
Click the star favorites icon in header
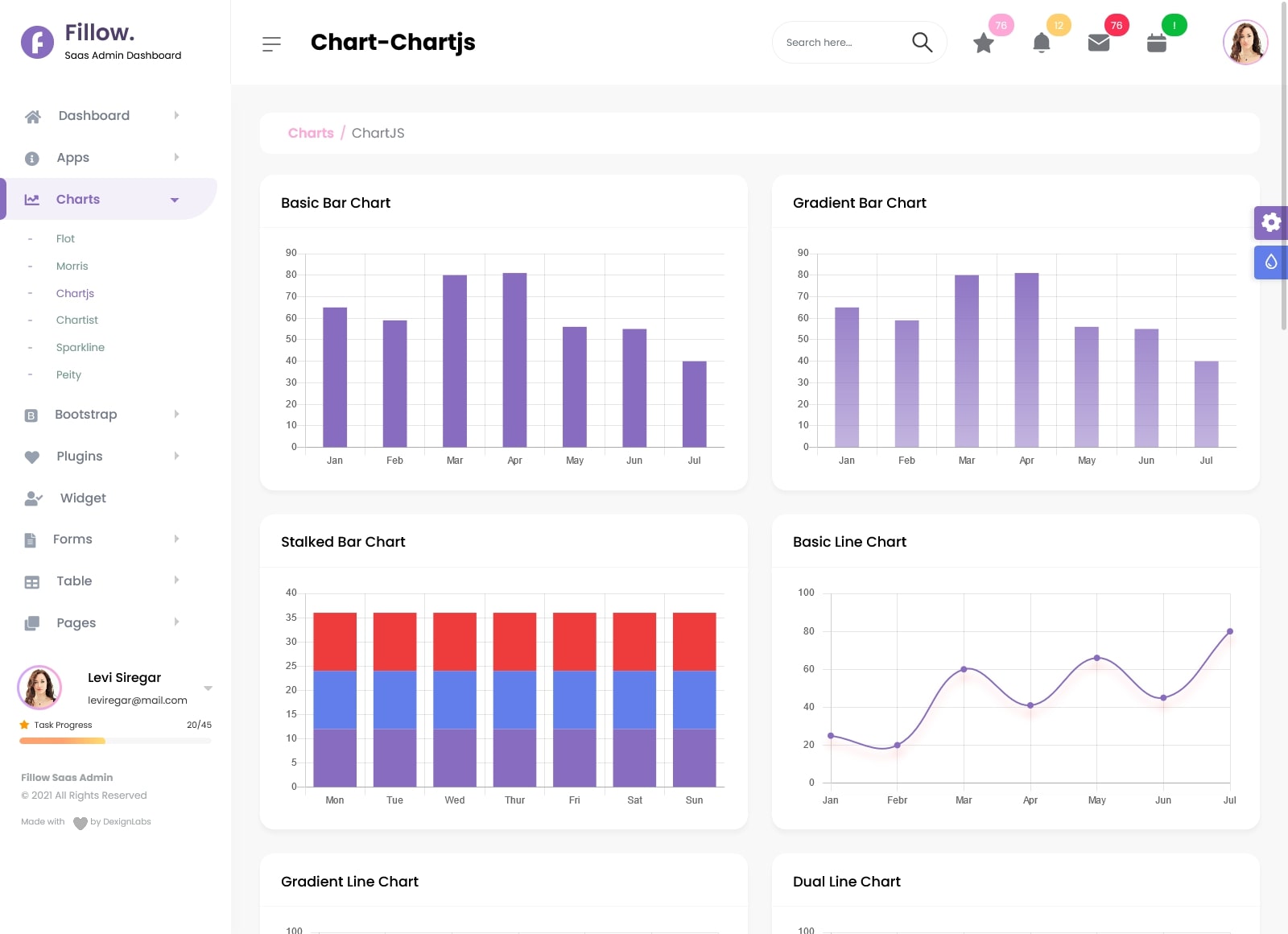coord(983,43)
